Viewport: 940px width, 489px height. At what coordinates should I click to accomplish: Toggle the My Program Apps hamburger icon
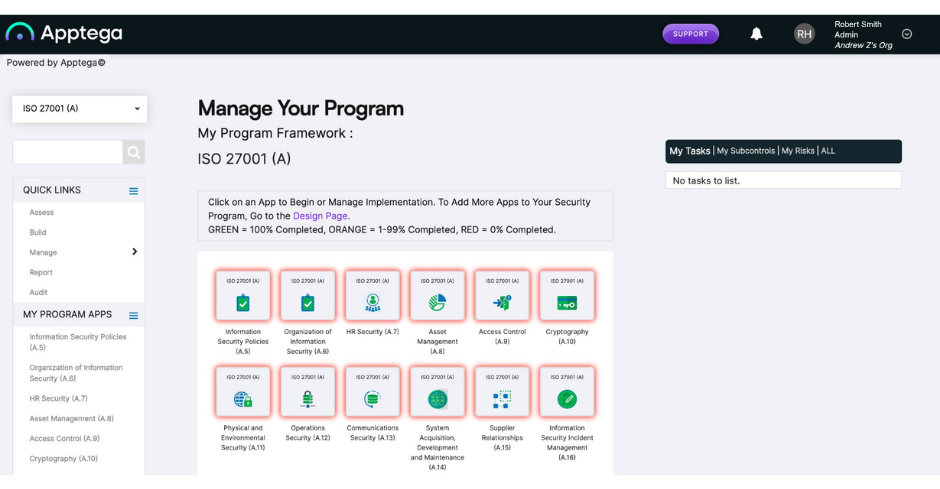click(x=133, y=316)
